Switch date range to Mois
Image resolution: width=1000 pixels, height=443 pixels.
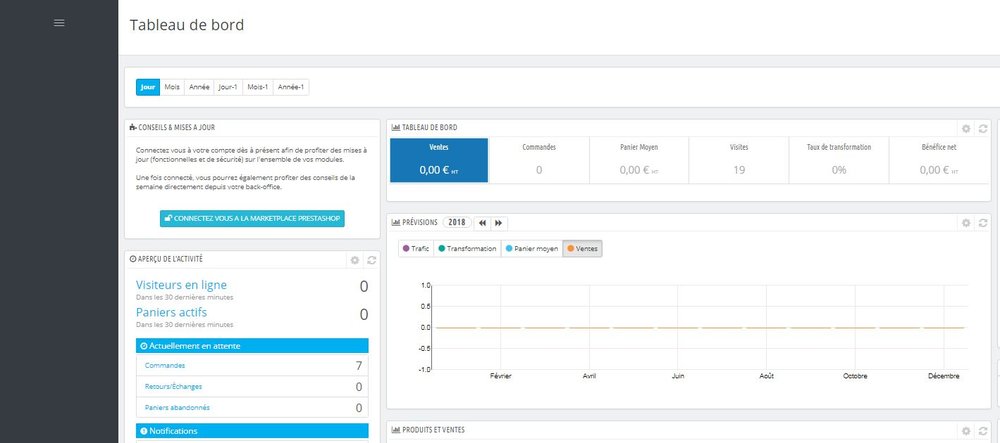(172, 87)
